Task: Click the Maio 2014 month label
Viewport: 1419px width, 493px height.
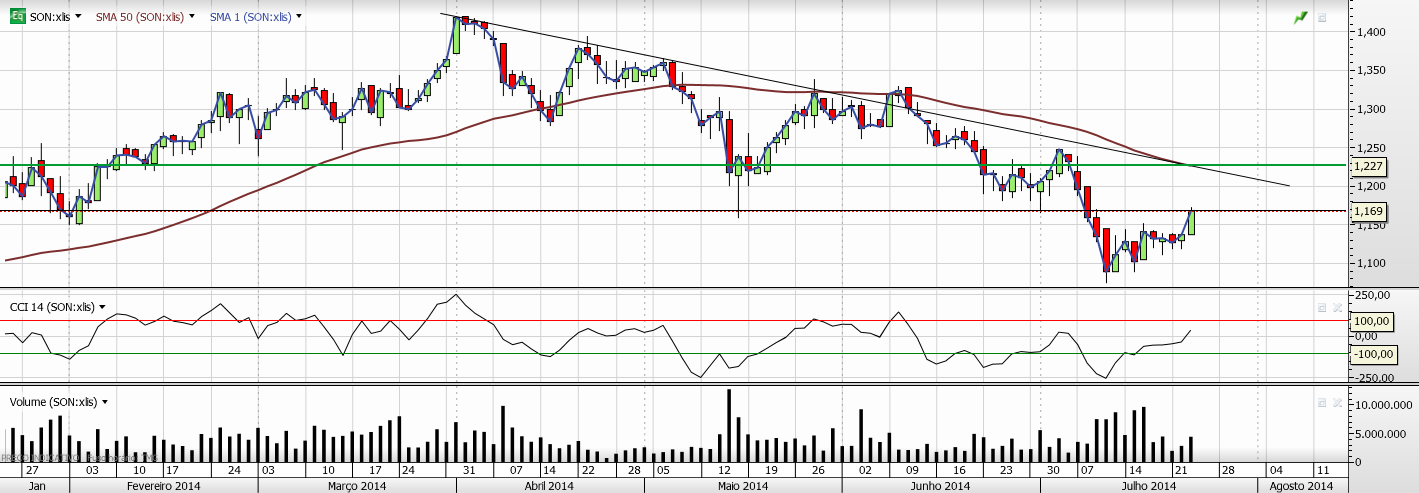Action: pyautogui.click(x=743, y=486)
